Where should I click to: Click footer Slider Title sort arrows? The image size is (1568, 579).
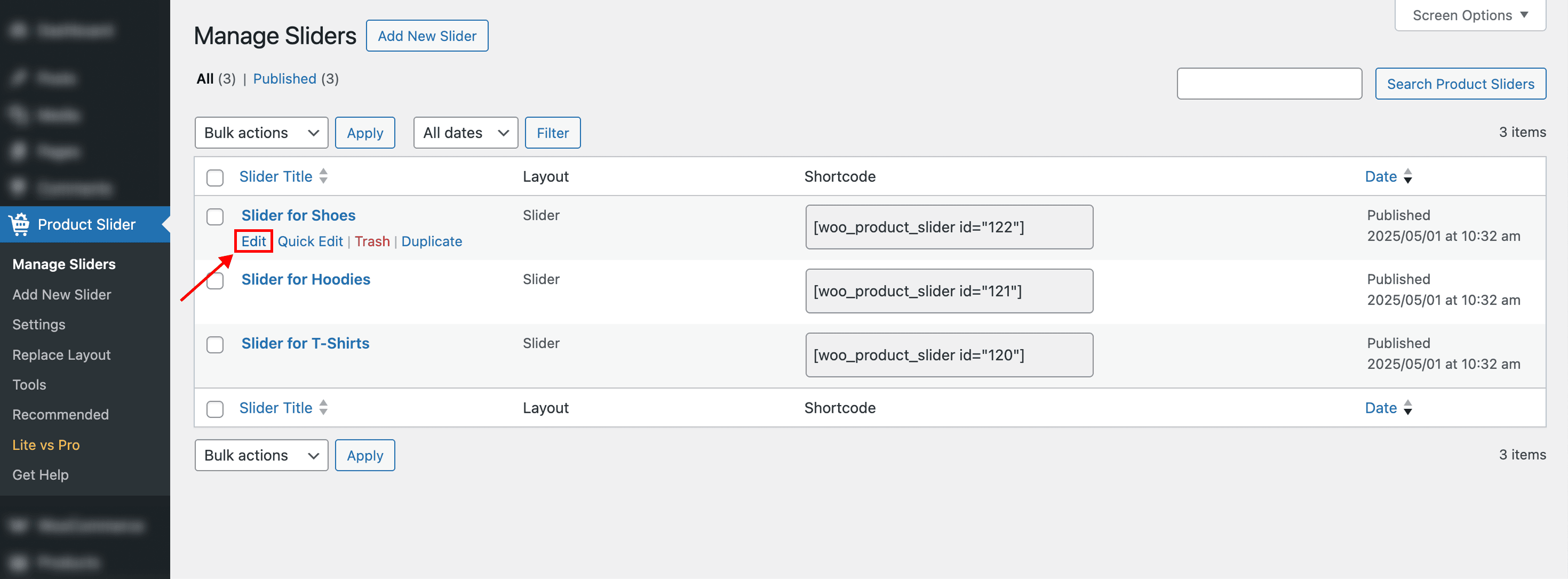(x=323, y=407)
